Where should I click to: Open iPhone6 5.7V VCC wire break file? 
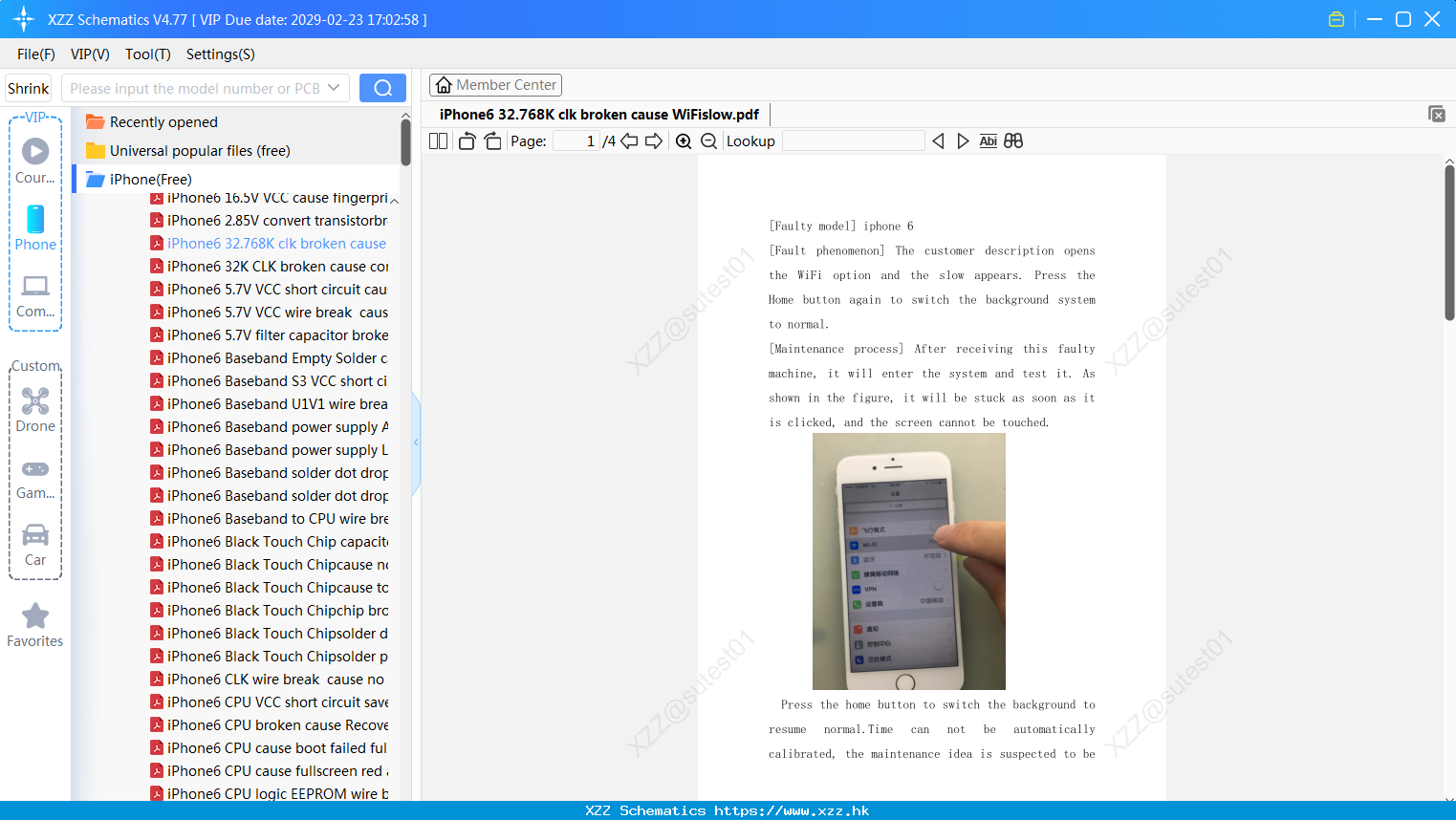coord(269,313)
